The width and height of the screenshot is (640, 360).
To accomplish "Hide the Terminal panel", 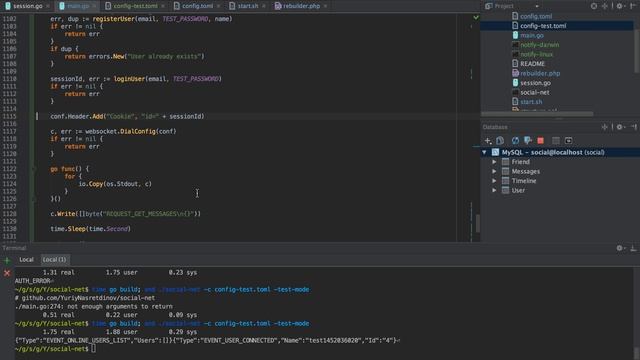I will [x=633, y=248].
